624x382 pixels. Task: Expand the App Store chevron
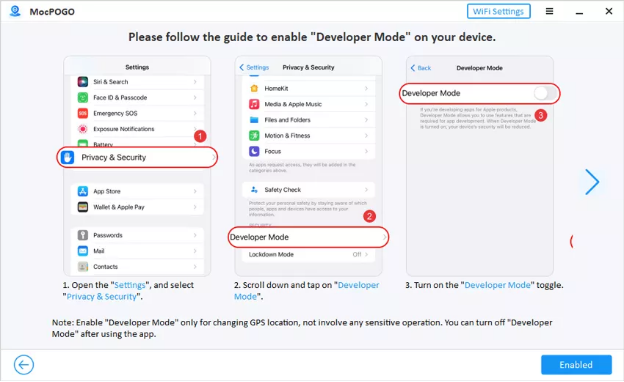[195, 191]
